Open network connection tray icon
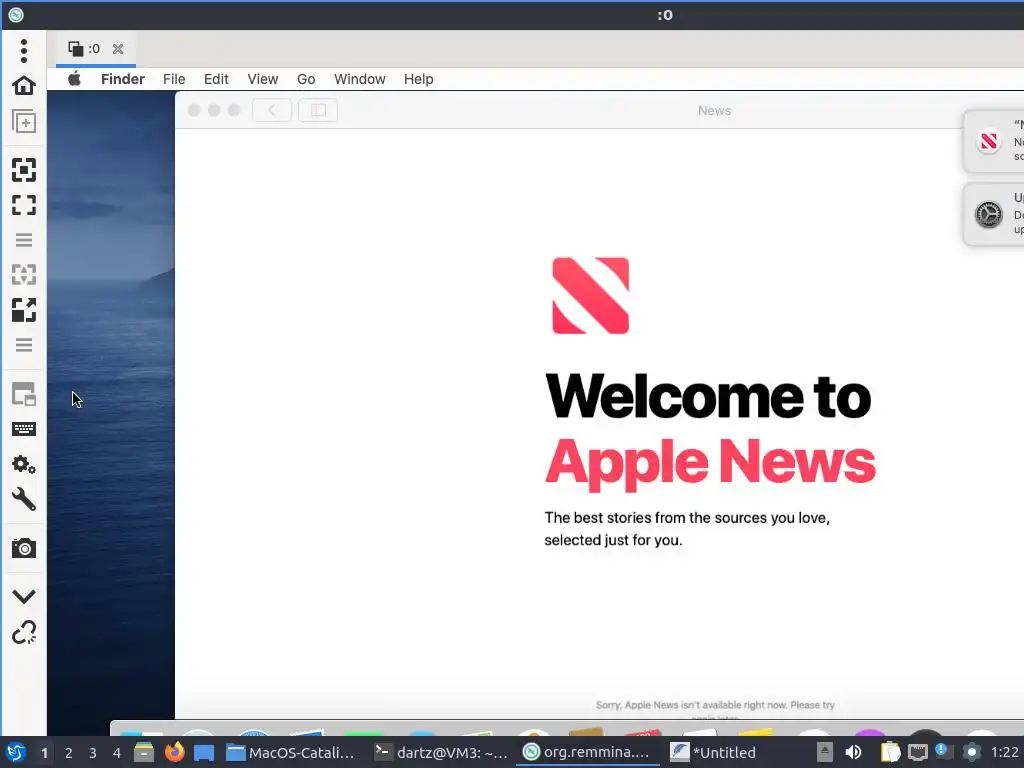 pyautogui.click(x=918, y=752)
